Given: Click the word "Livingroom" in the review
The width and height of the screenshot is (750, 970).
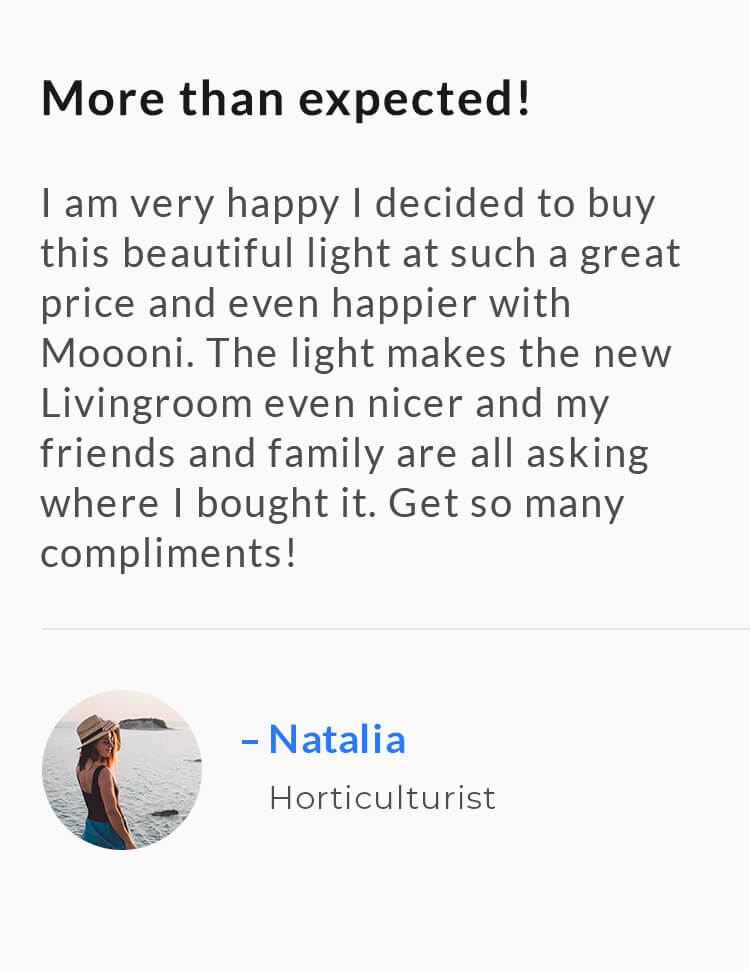Looking at the screenshot, I should point(145,403).
